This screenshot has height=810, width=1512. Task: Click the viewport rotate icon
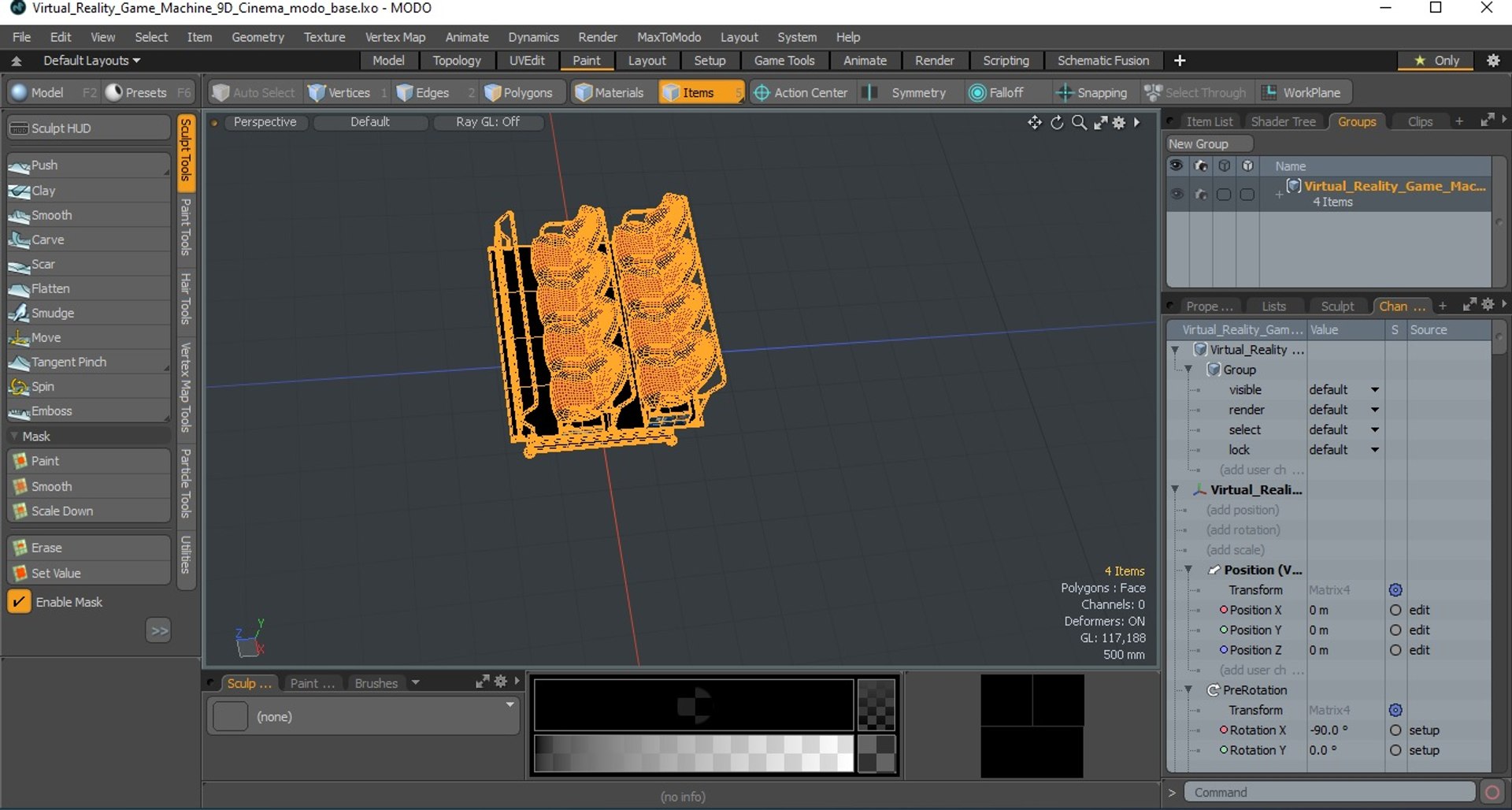pos(1057,122)
